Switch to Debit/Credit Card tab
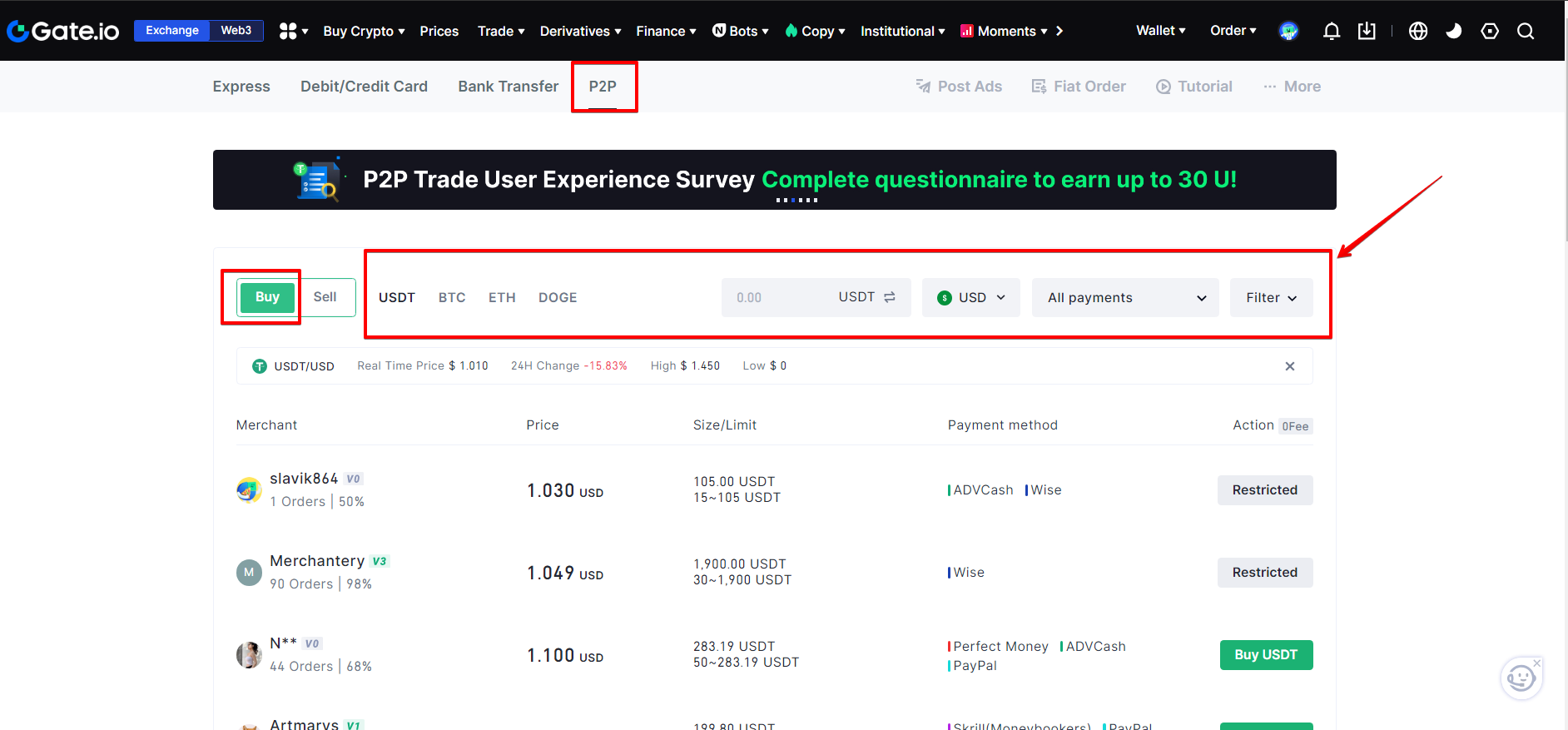The image size is (1568, 730). click(364, 87)
